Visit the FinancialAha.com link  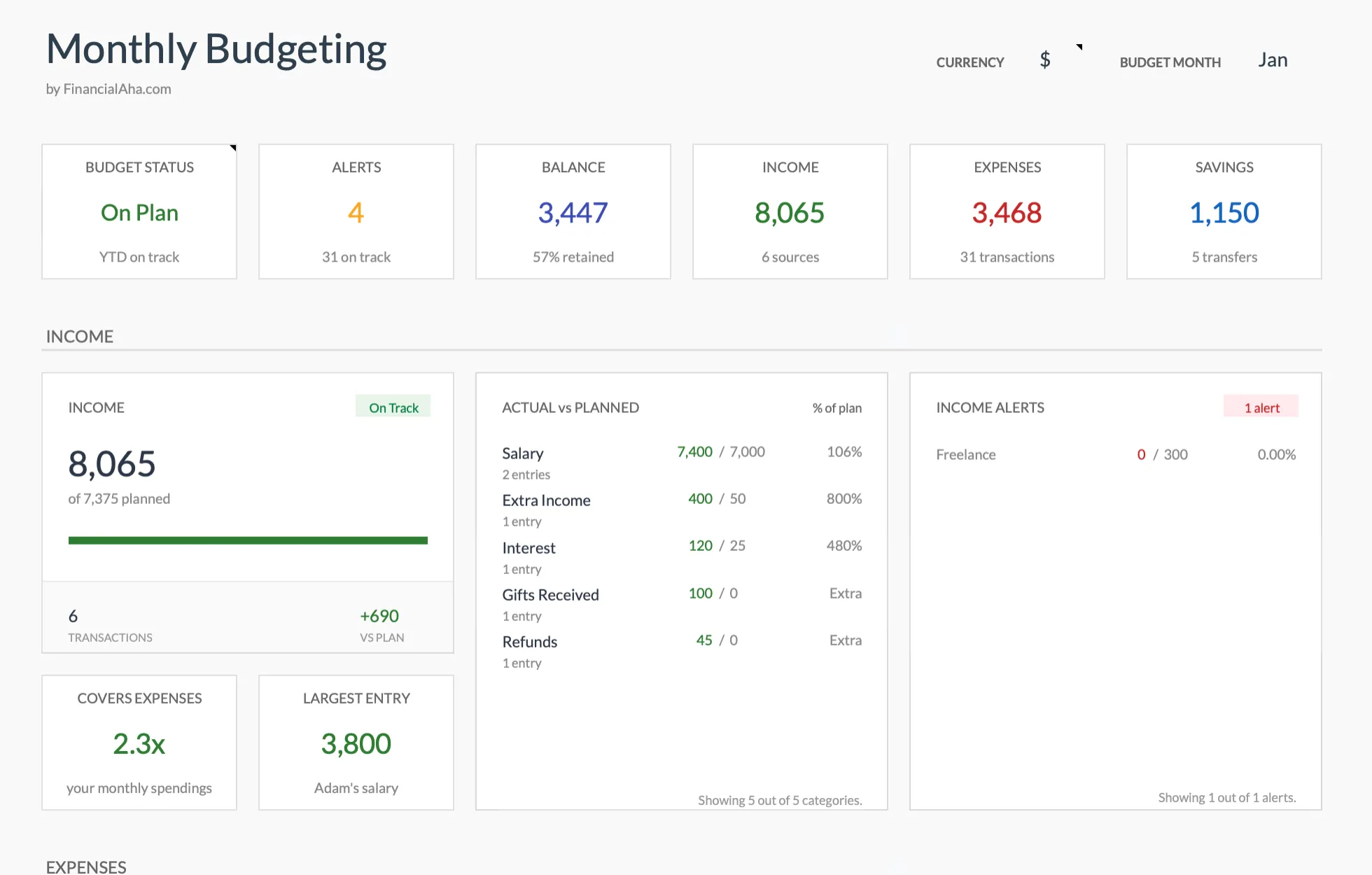pyautogui.click(x=117, y=89)
